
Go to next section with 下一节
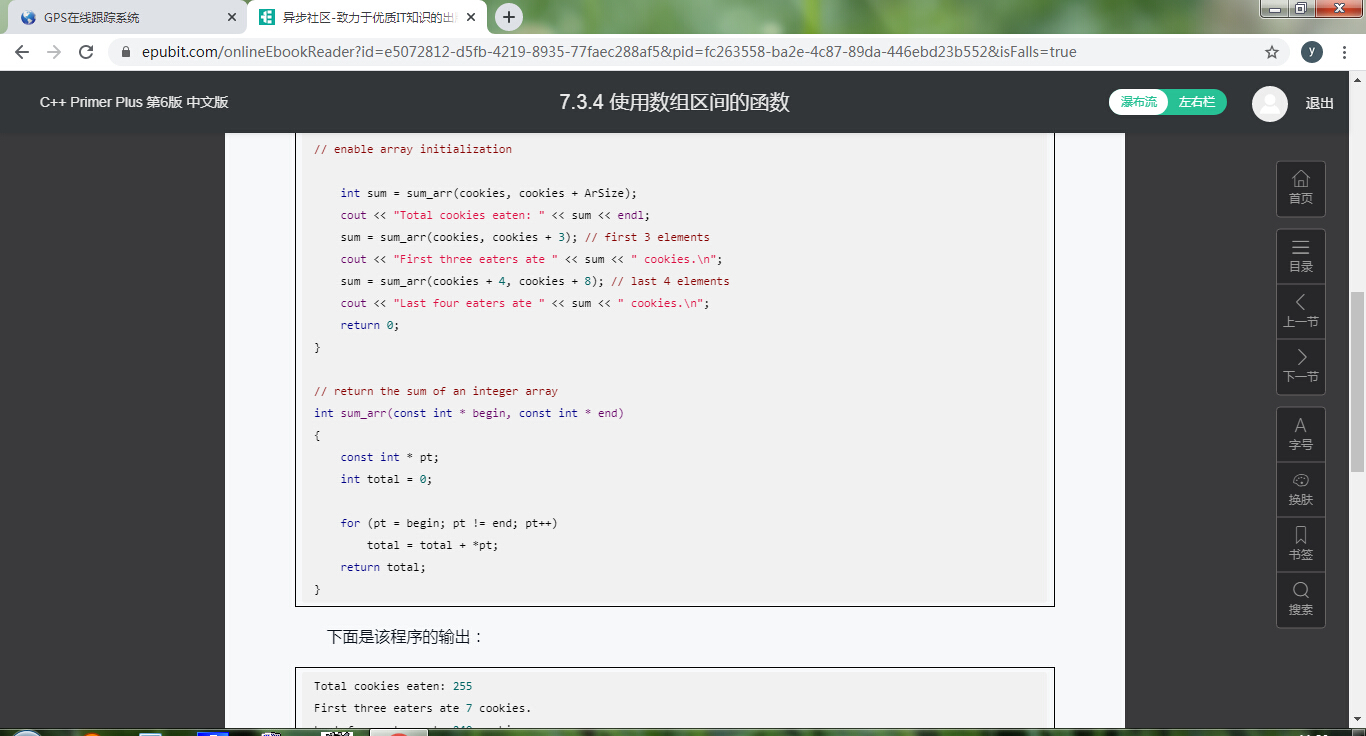point(1300,366)
